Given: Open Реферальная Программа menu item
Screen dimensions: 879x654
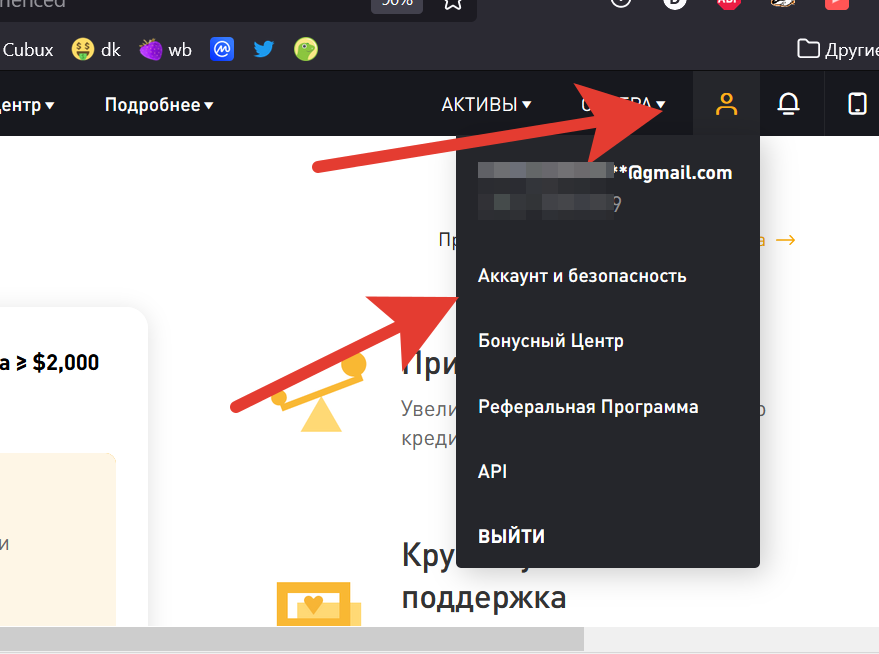Looking at the screenshot, I should click(x=588, y=406).
